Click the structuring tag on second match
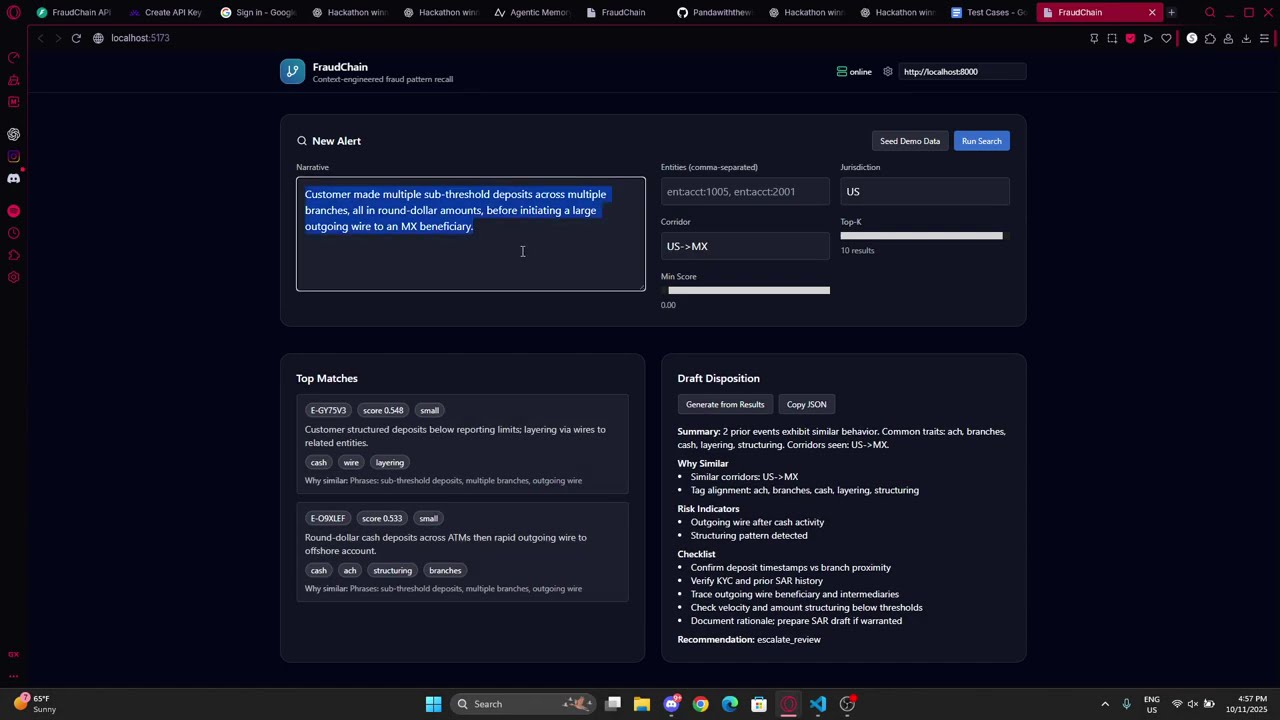 [x=392, y=570]
